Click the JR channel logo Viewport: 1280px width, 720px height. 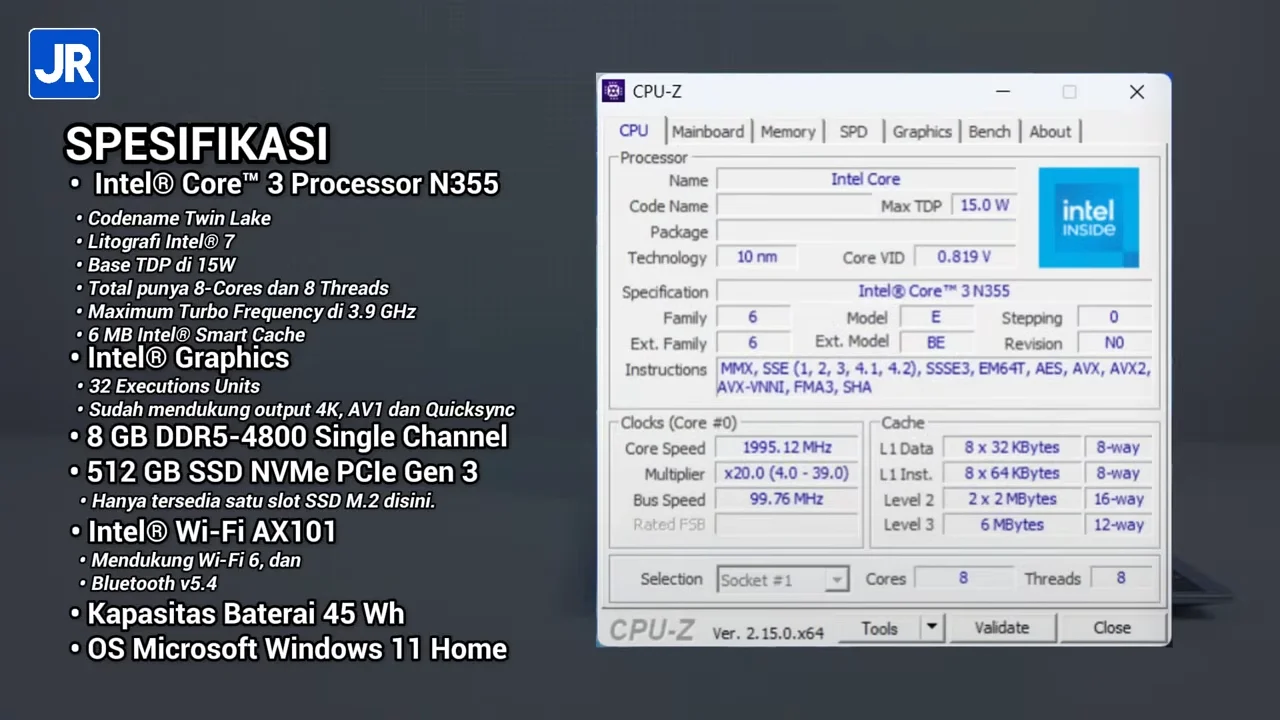63,63
